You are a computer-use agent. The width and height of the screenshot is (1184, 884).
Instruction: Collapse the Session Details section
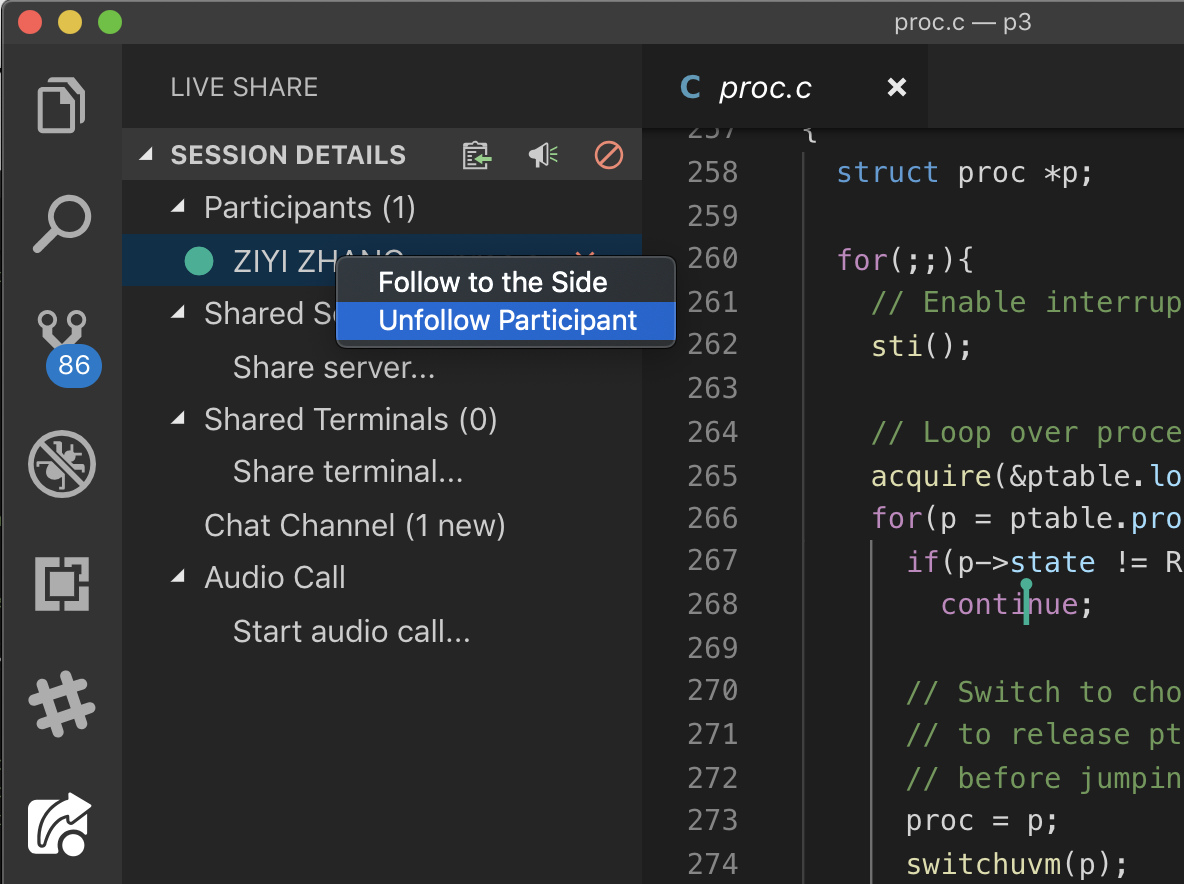coord(147,156)
